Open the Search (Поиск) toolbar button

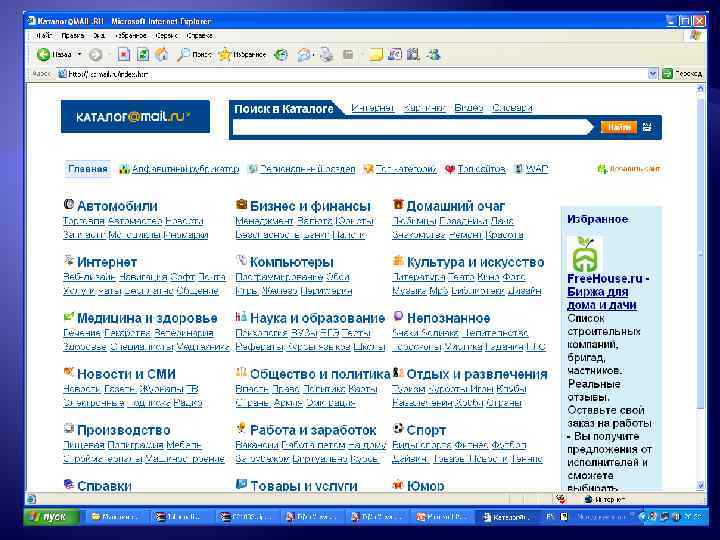tap(194, 55)
